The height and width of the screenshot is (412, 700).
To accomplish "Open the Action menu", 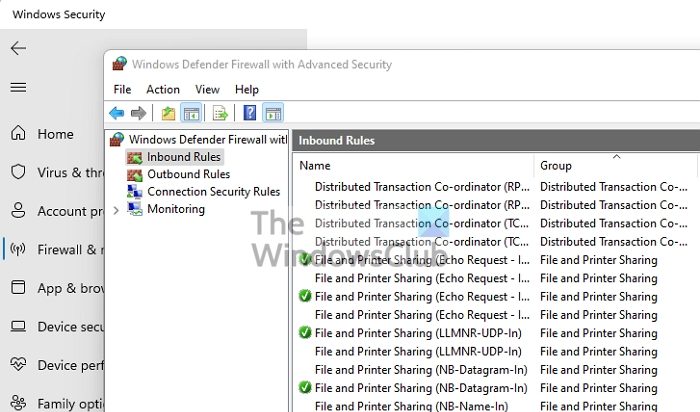I will 163,90.
